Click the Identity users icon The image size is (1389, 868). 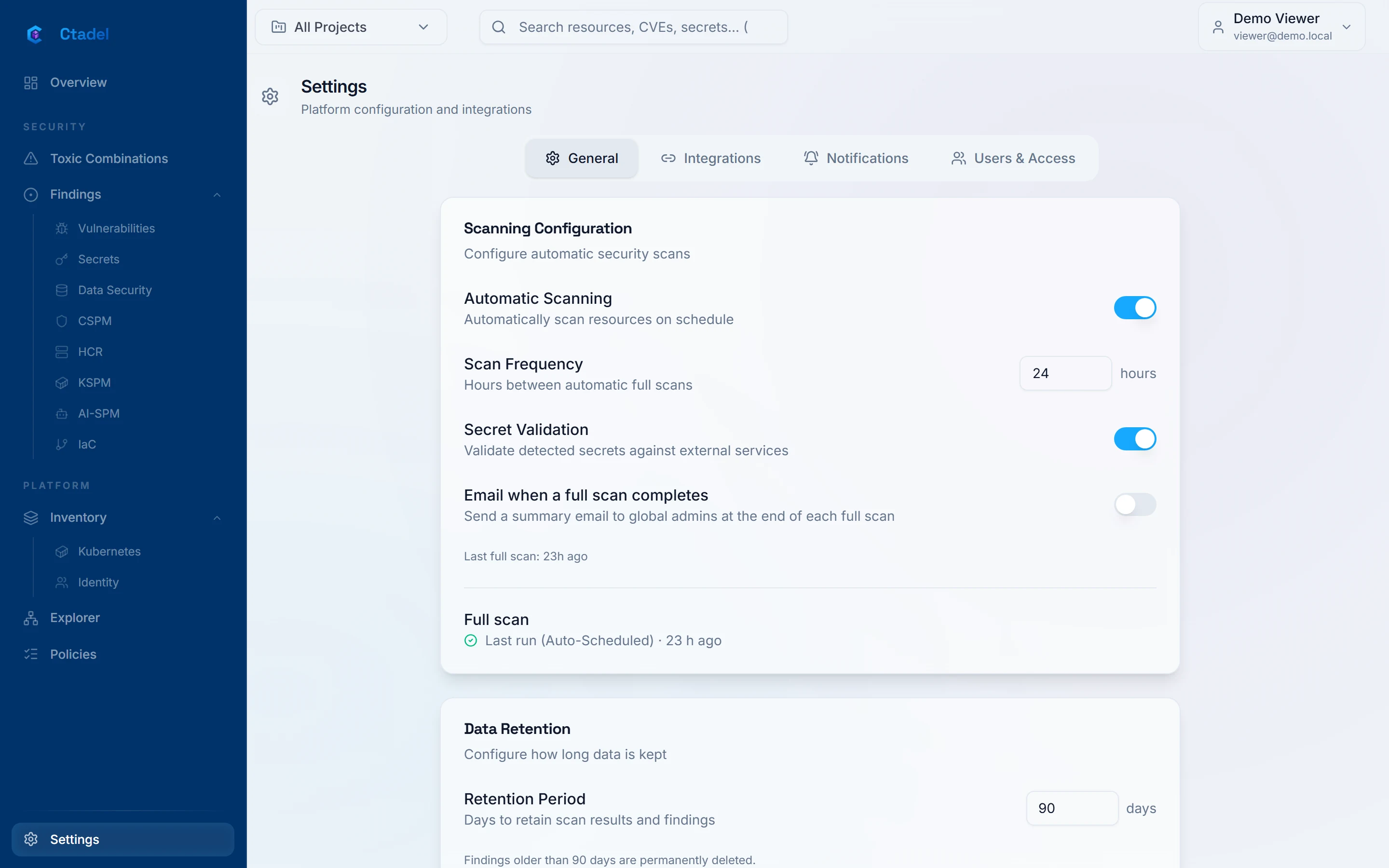coord(62,583)
